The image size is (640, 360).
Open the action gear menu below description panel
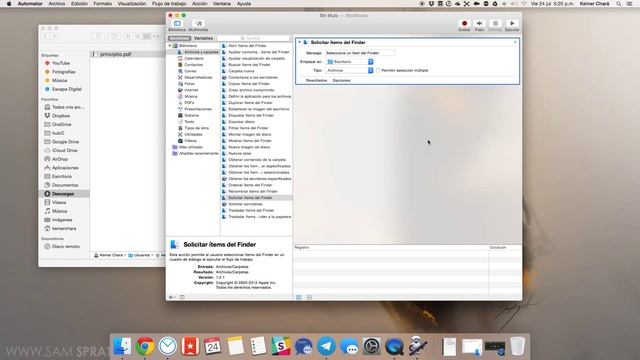[172, 297]
